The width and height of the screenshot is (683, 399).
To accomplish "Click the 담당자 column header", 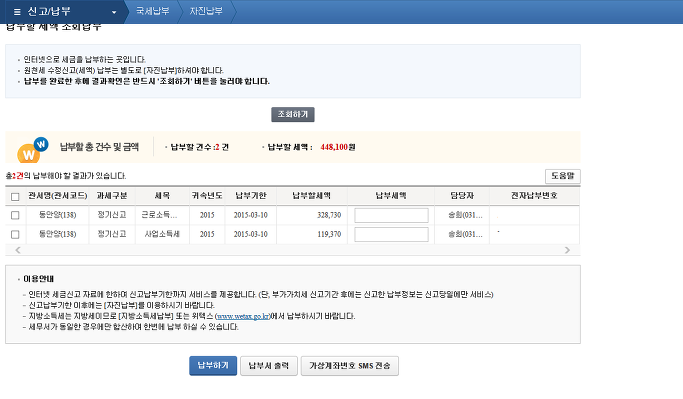I will coord(462,196).
